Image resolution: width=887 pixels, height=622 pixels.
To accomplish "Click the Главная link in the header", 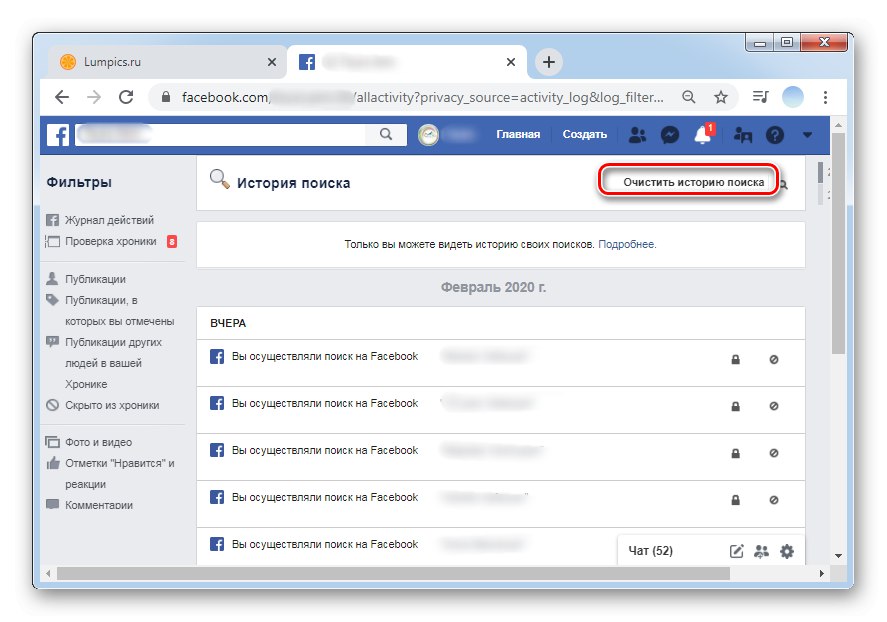I will (x=518, y=135).
